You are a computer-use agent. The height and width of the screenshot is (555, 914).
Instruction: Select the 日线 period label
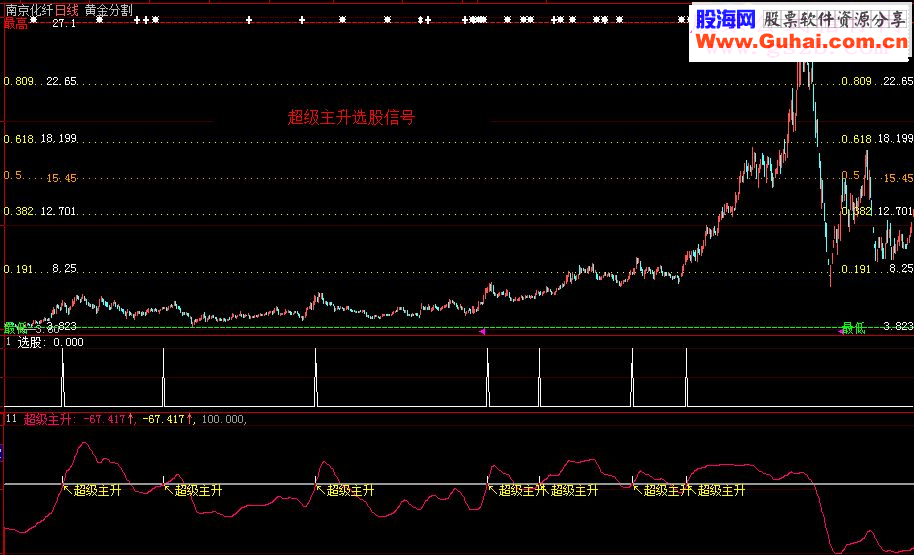66,10
